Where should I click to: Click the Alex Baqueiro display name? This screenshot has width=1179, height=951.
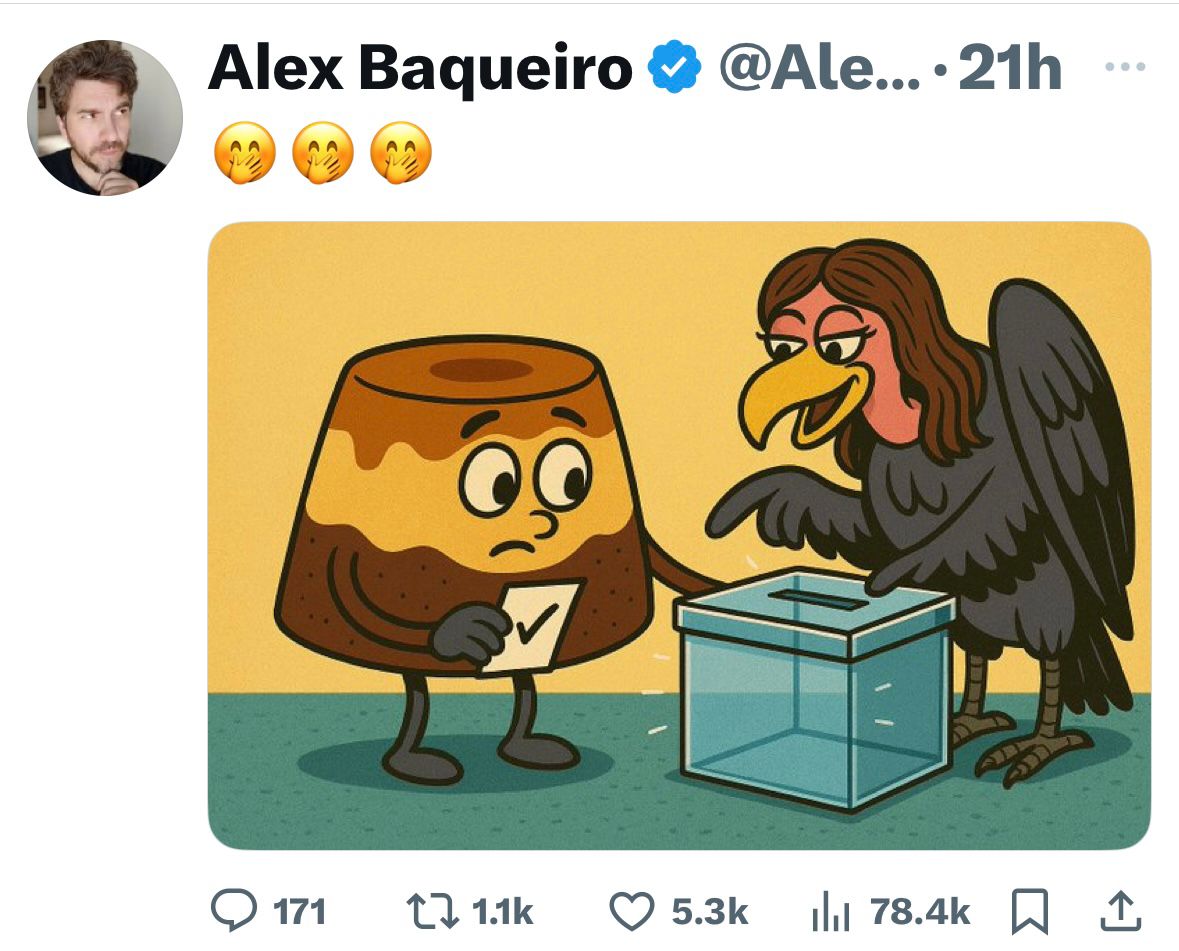click(x=420, y=68)
